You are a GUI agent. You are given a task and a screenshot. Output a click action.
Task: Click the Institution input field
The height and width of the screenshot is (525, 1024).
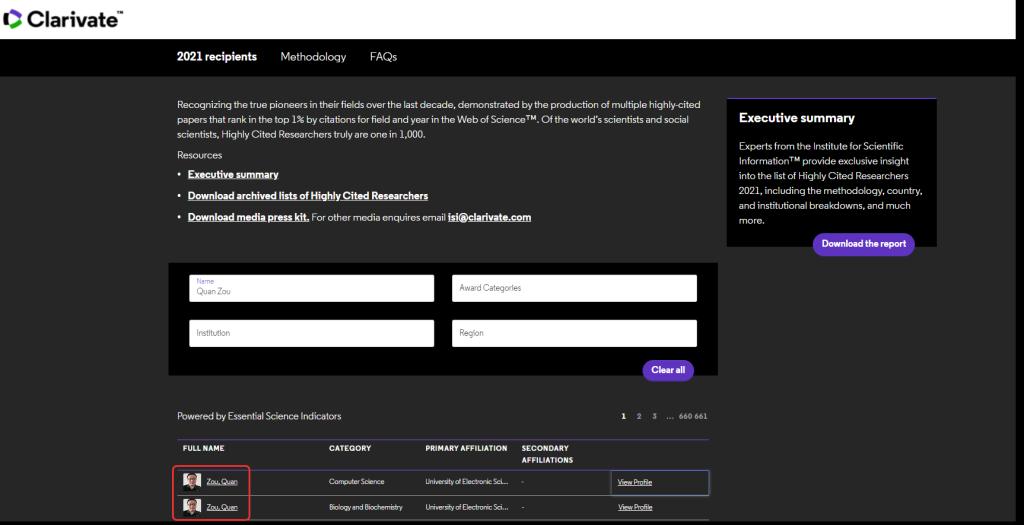coord(312,333)
